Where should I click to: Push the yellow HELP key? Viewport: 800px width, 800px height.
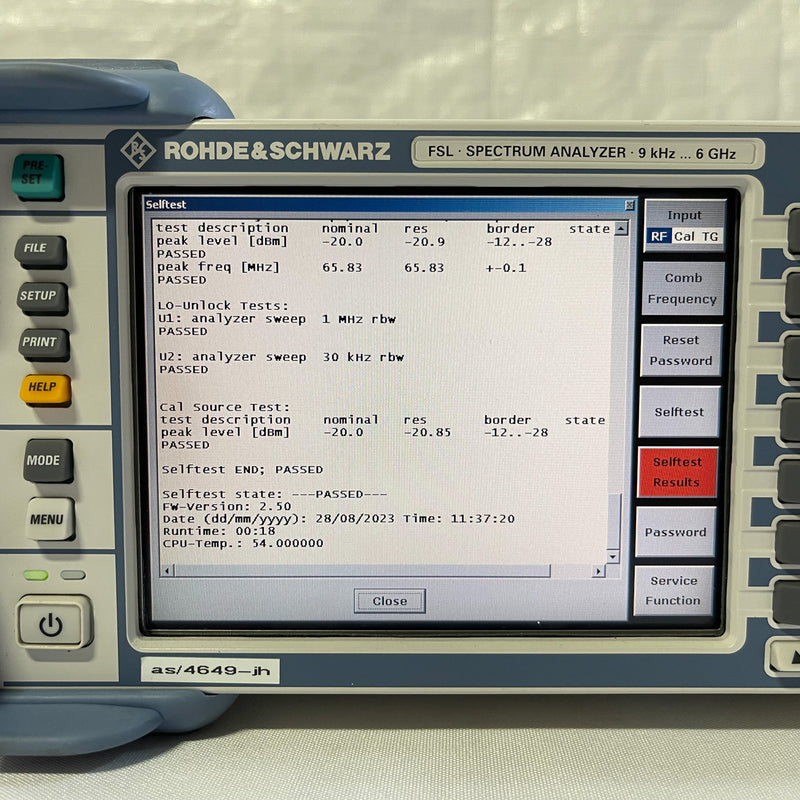point(45,389)
